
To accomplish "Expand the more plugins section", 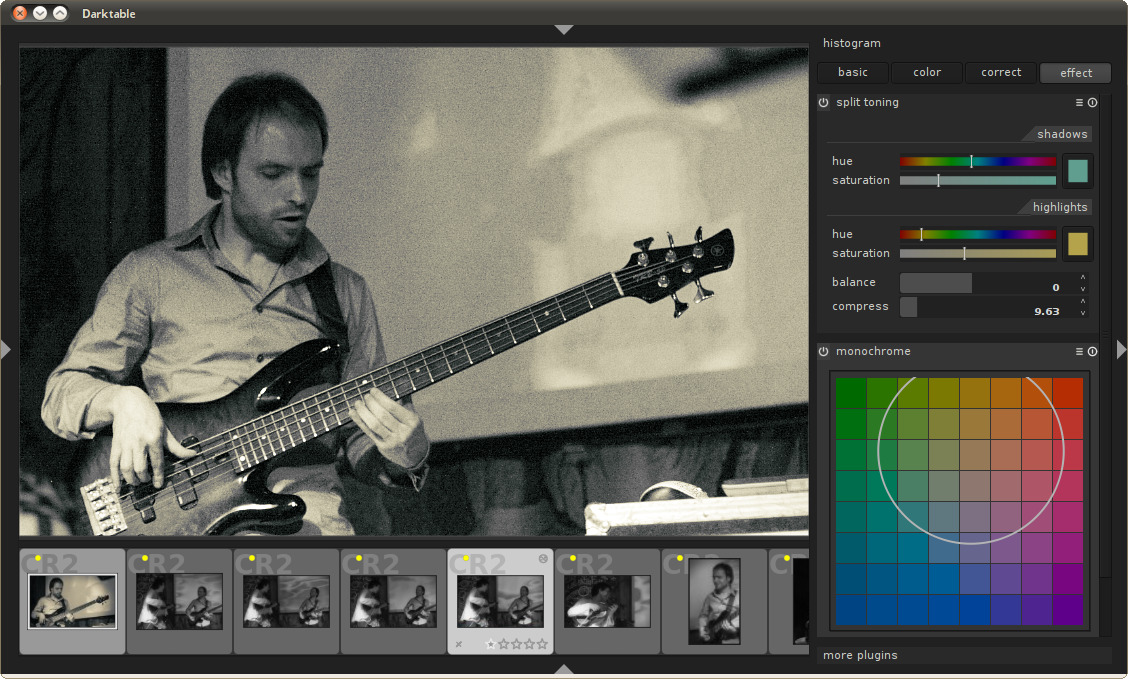I will pos(860,655).
